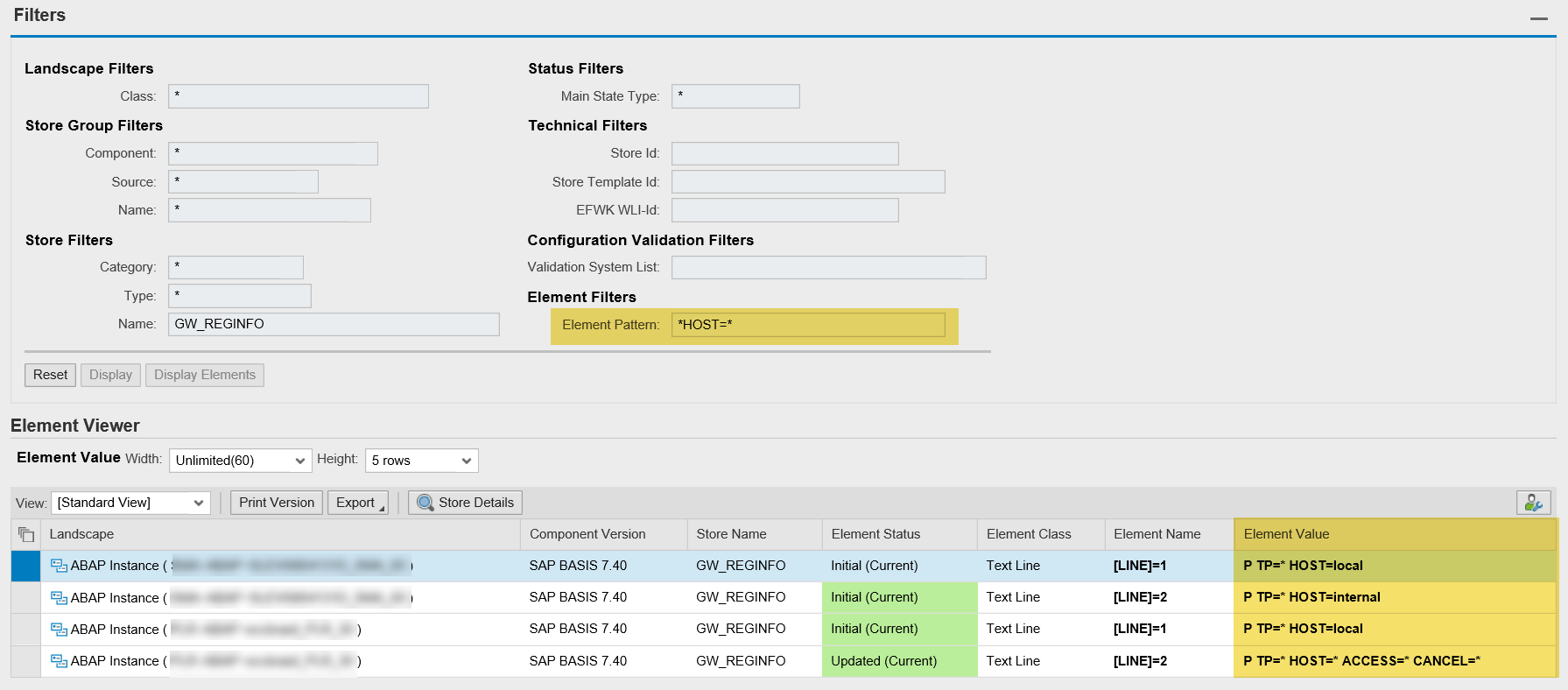Focus the EFWK WLI-Id field
The height and width of the screenshot is (690, 1568).
pyautogui.click(x=785, y=210)
